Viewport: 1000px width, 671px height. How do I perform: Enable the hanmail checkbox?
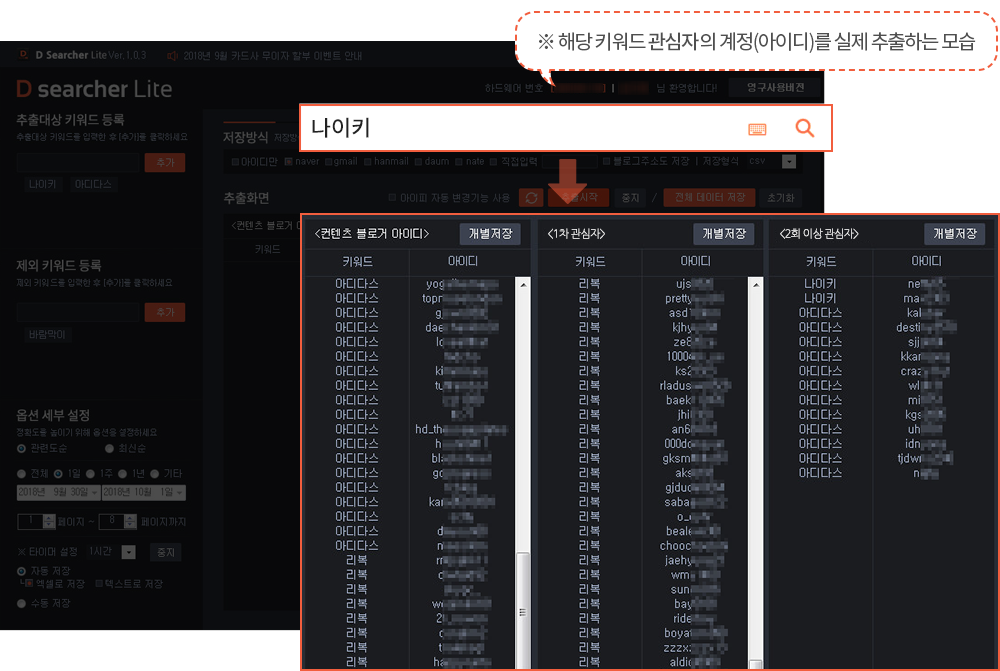pos(367,162)
